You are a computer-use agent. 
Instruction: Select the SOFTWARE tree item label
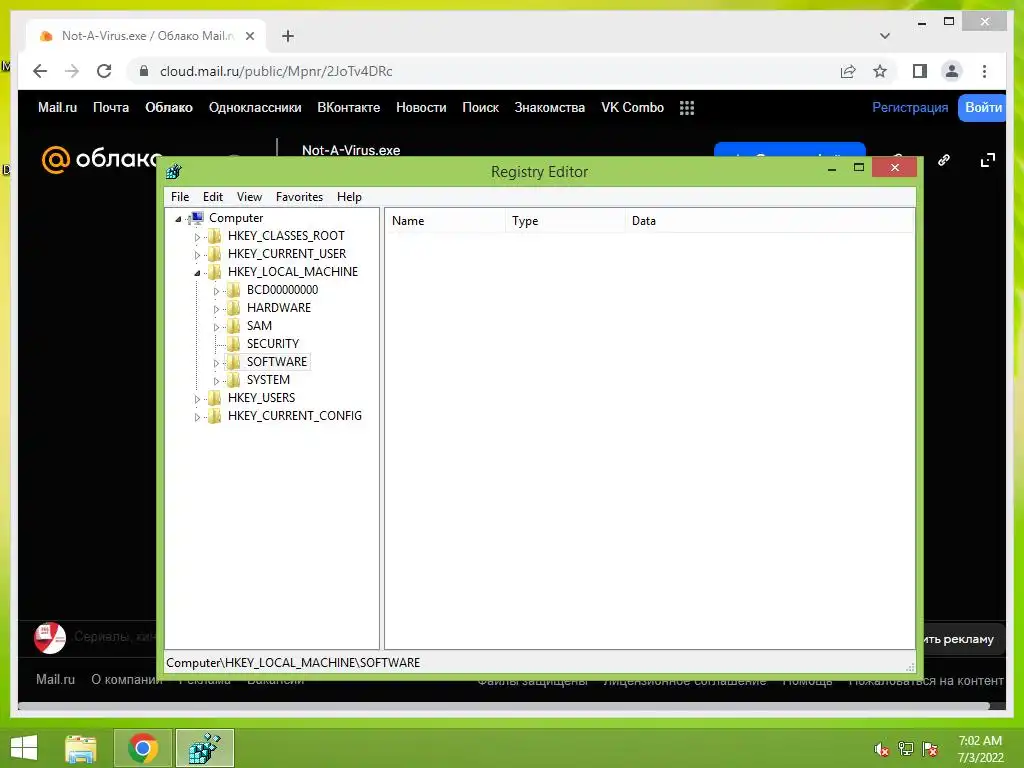point(276,362)
